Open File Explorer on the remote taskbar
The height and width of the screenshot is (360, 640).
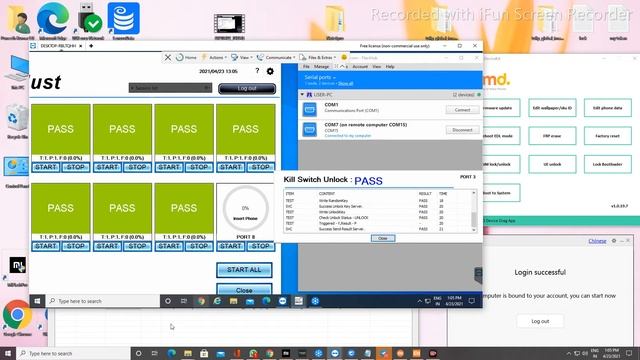233,301
